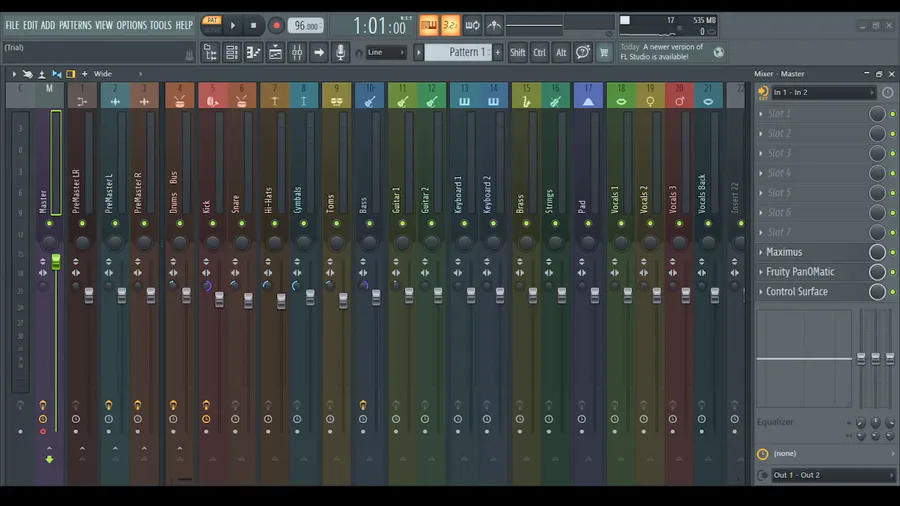Open the PATTERNS menu
The image size is (900, 506).
75,25
